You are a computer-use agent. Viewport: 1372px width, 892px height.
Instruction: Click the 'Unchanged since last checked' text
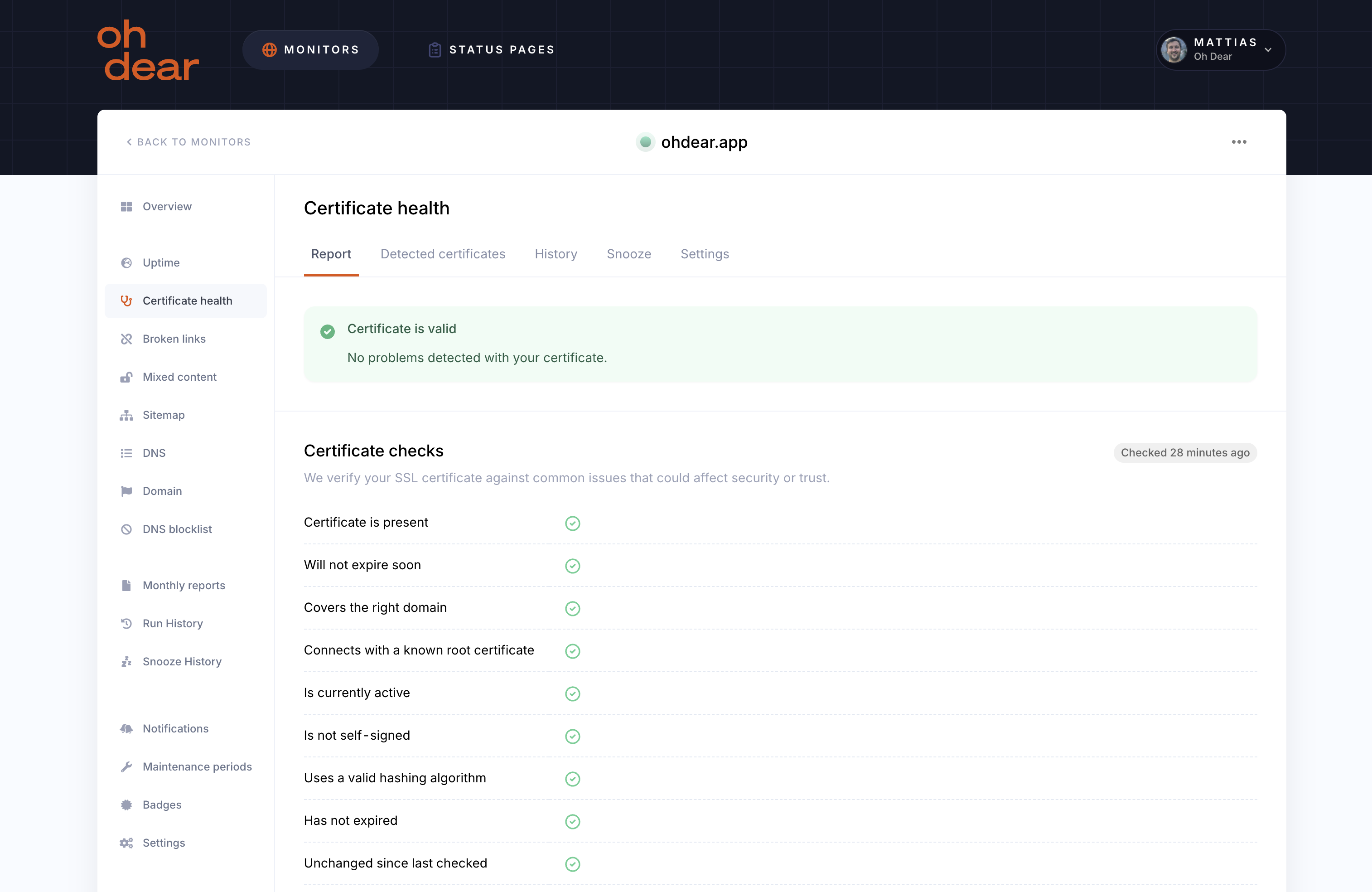pos(396,864)
